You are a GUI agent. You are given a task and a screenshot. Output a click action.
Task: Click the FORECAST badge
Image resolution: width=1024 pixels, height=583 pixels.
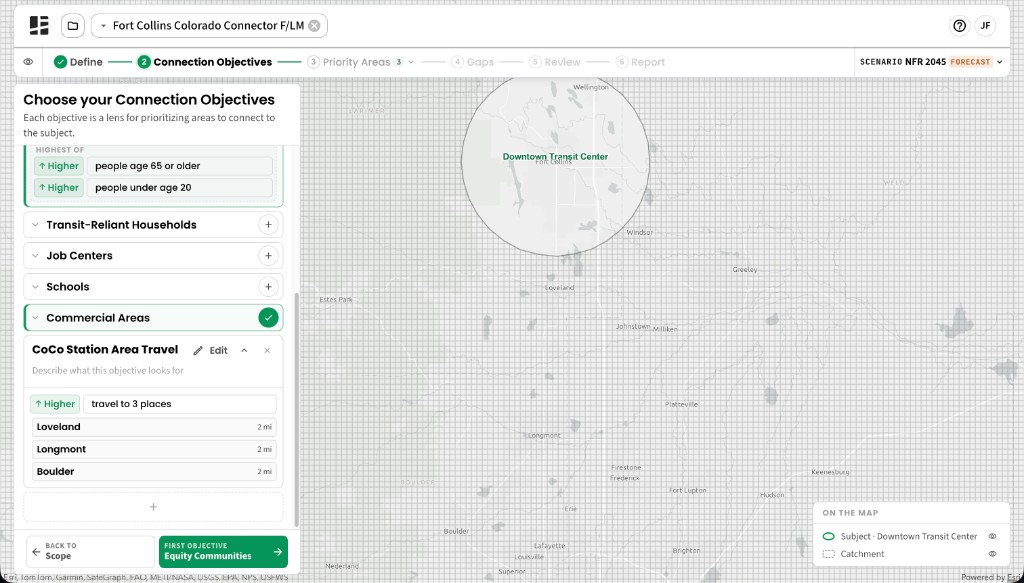tap(970, 62)
